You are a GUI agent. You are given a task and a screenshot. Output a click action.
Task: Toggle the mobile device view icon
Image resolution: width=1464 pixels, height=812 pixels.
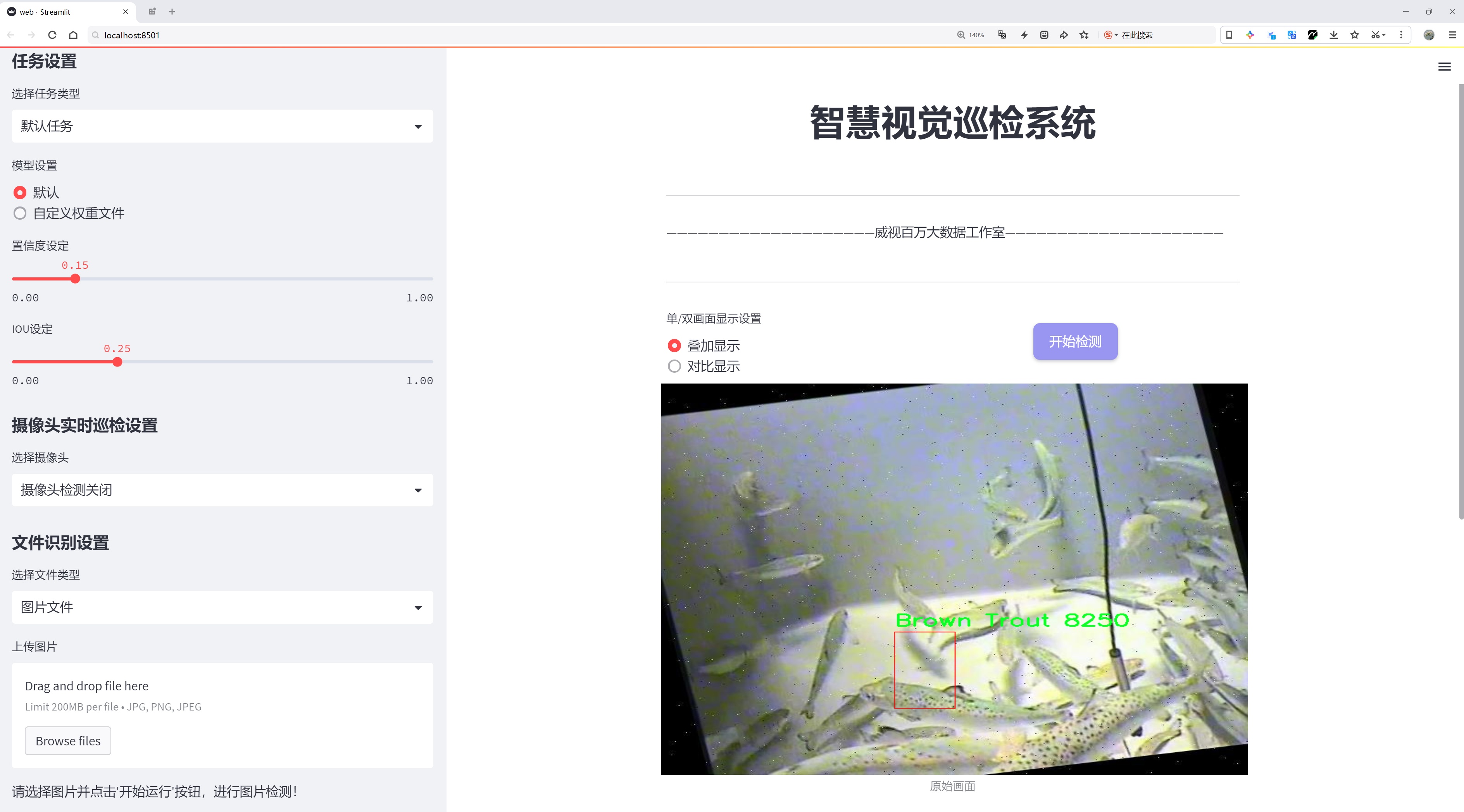tap(1229, 34)
